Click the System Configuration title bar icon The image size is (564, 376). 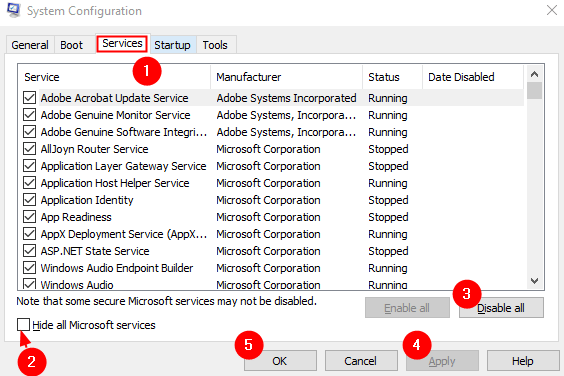point(14,10)
